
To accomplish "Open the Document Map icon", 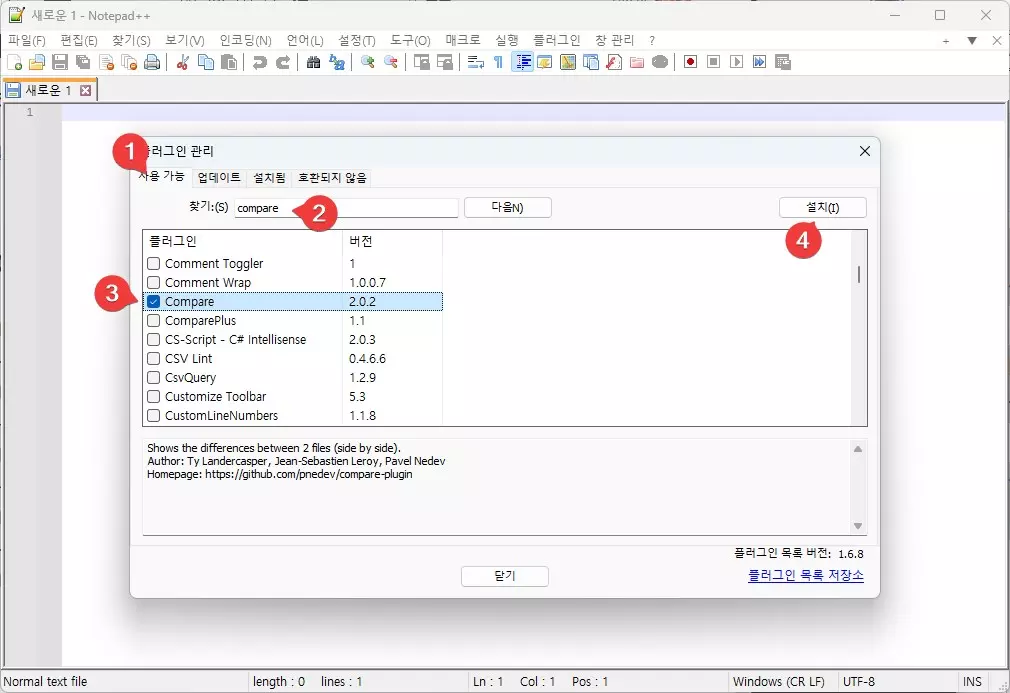I will click(567, 62).
